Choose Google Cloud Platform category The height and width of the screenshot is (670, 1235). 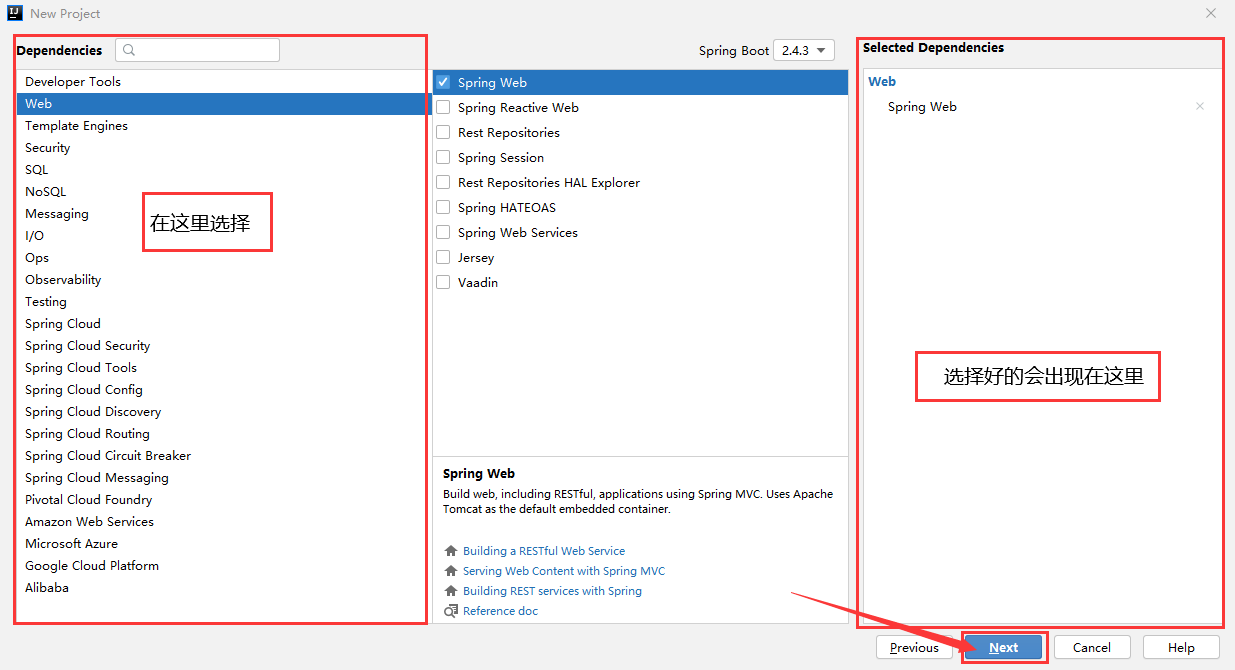[x=222, y=566]
